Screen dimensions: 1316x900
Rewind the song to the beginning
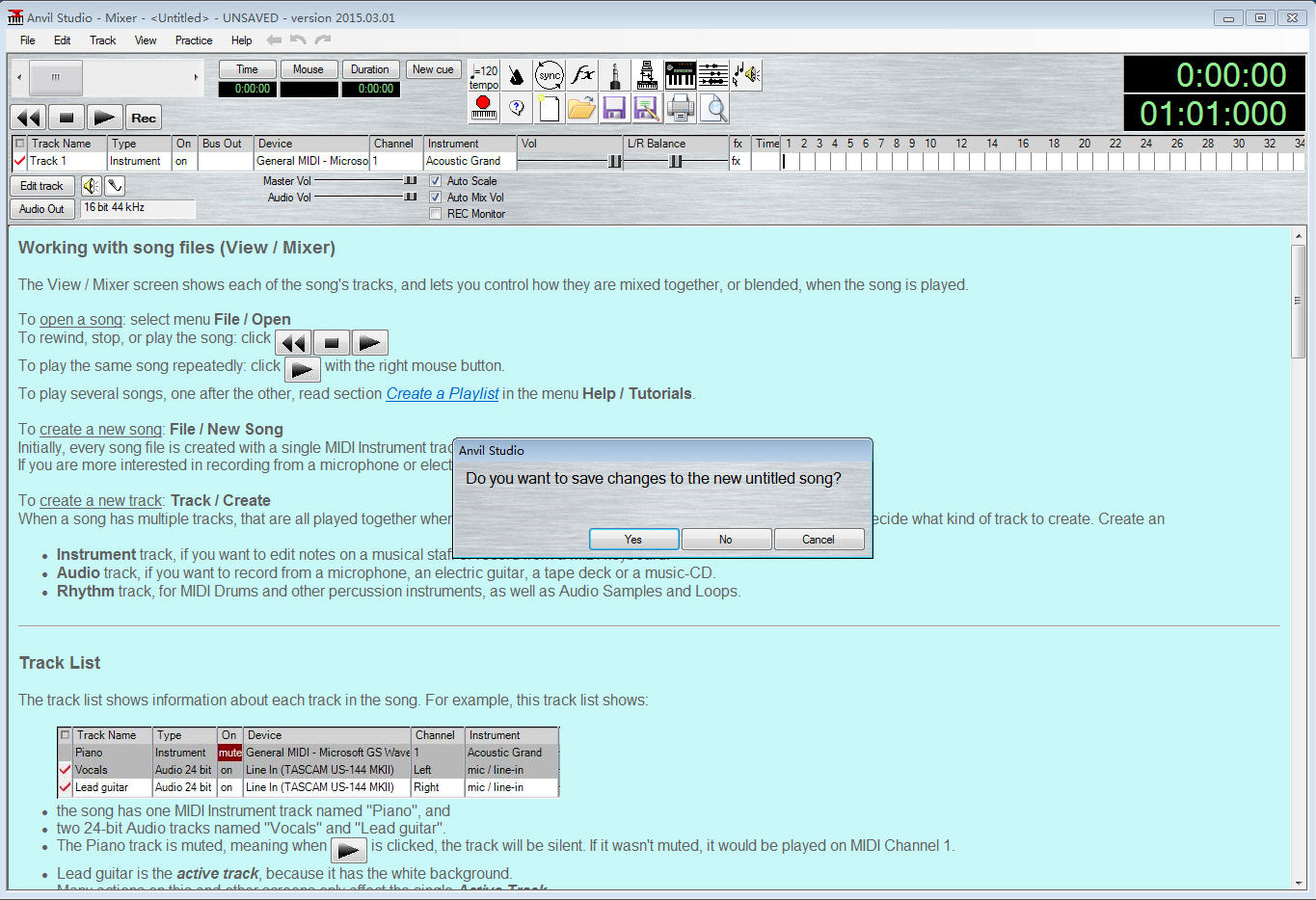click(29, 118)
